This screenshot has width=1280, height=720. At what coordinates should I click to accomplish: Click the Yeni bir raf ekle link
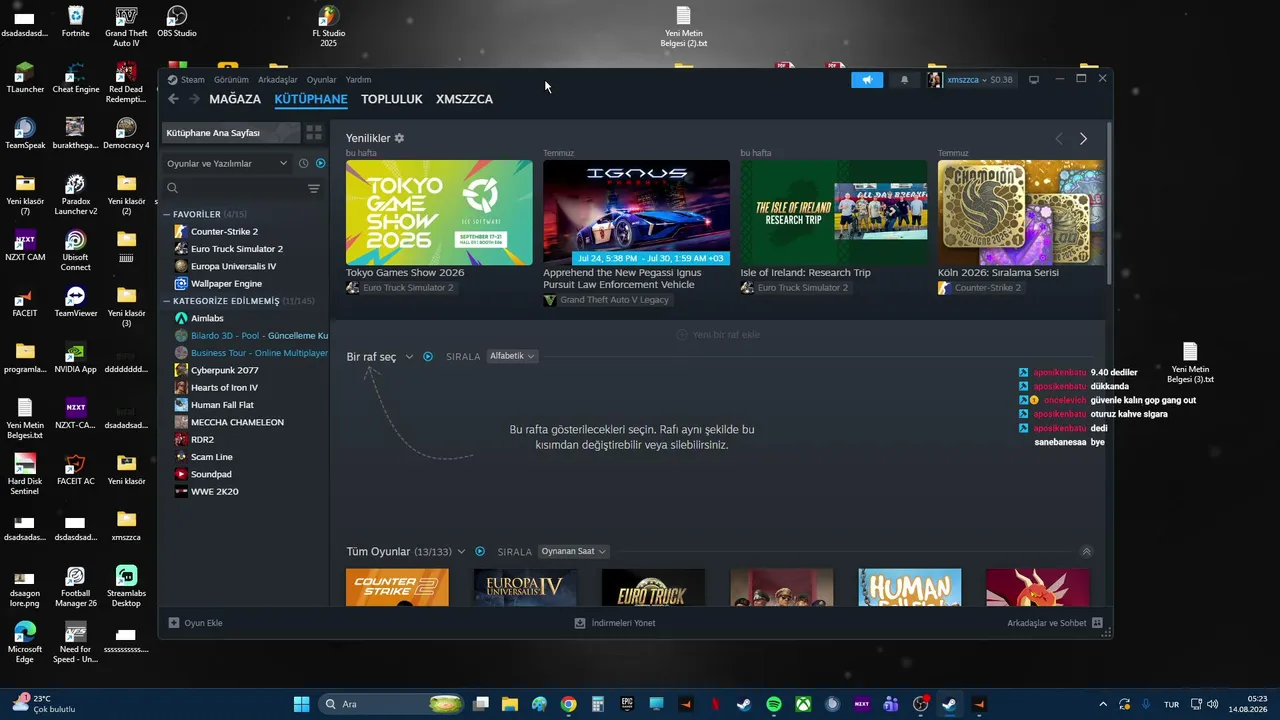point(718,335)
